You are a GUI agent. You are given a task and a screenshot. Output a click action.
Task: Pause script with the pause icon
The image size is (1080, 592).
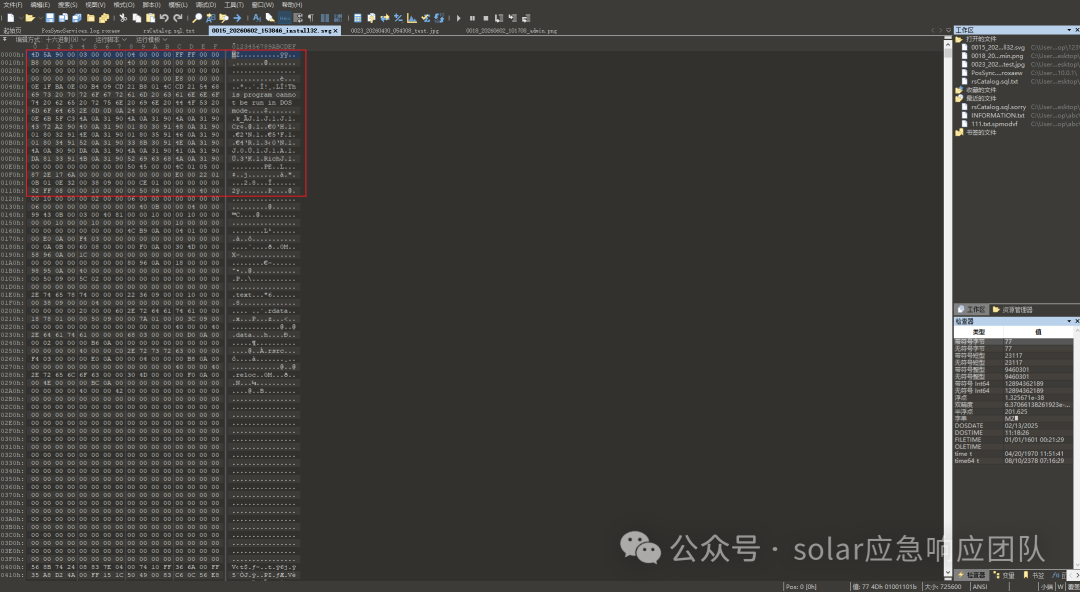coord(472,18)
